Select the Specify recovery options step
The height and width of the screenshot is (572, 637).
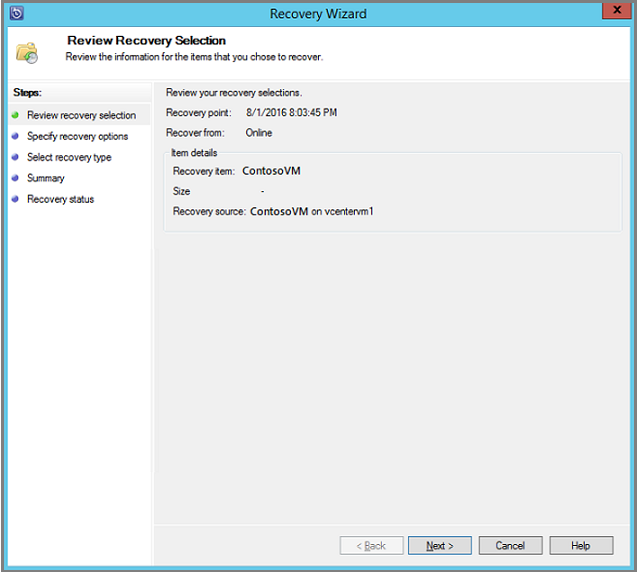(77, 136)
